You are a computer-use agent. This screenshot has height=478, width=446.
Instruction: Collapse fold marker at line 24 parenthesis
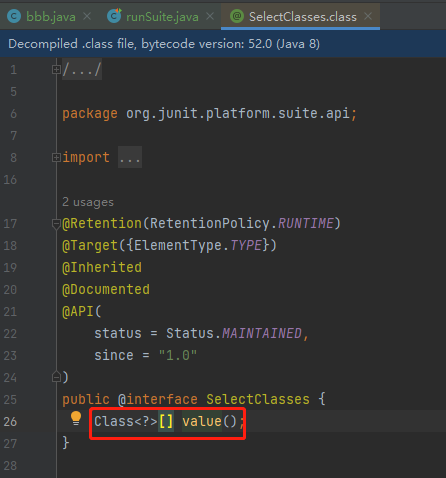(x=56, y=377)
